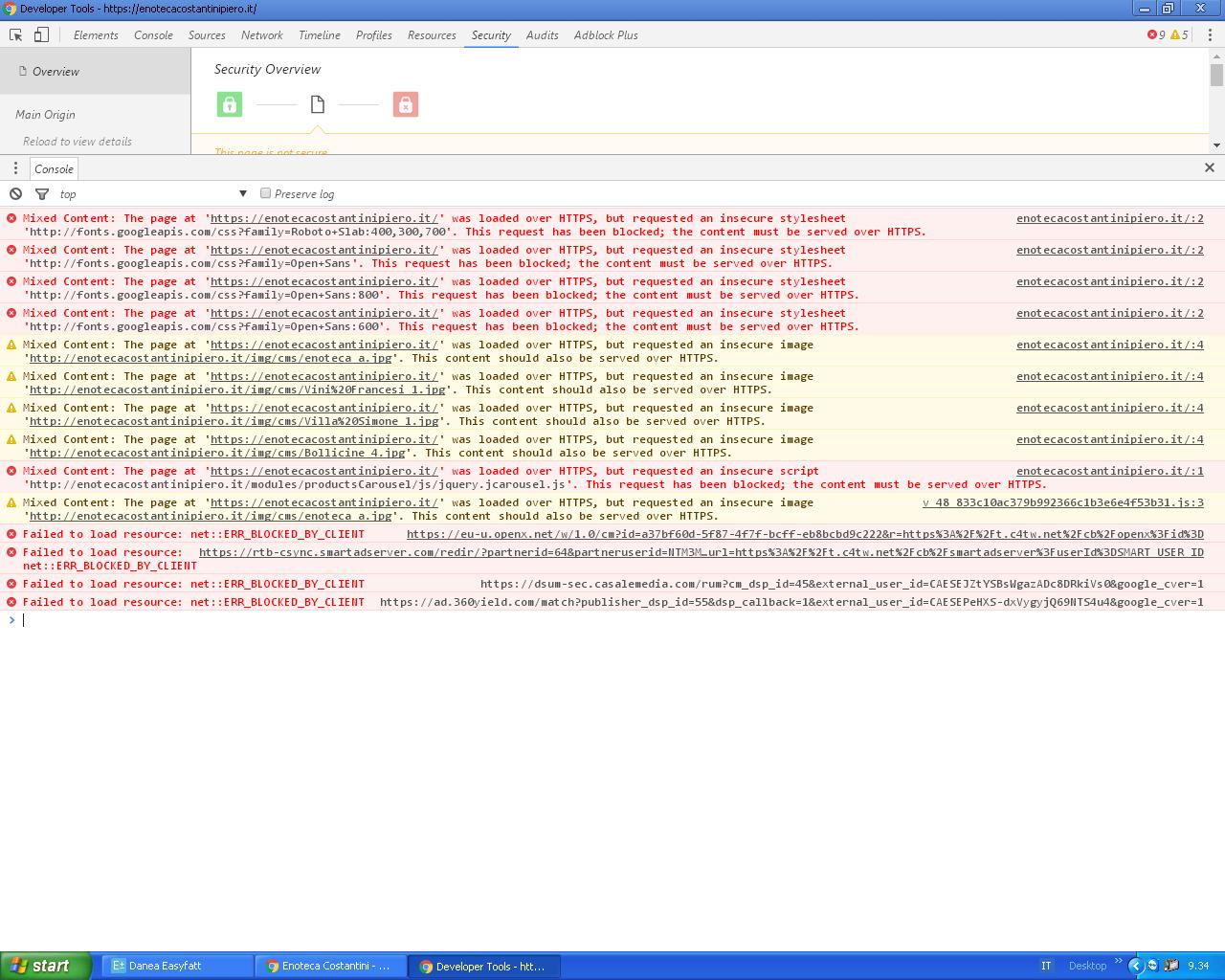
Task: Select the Security tab
Action: click(491, 35)
